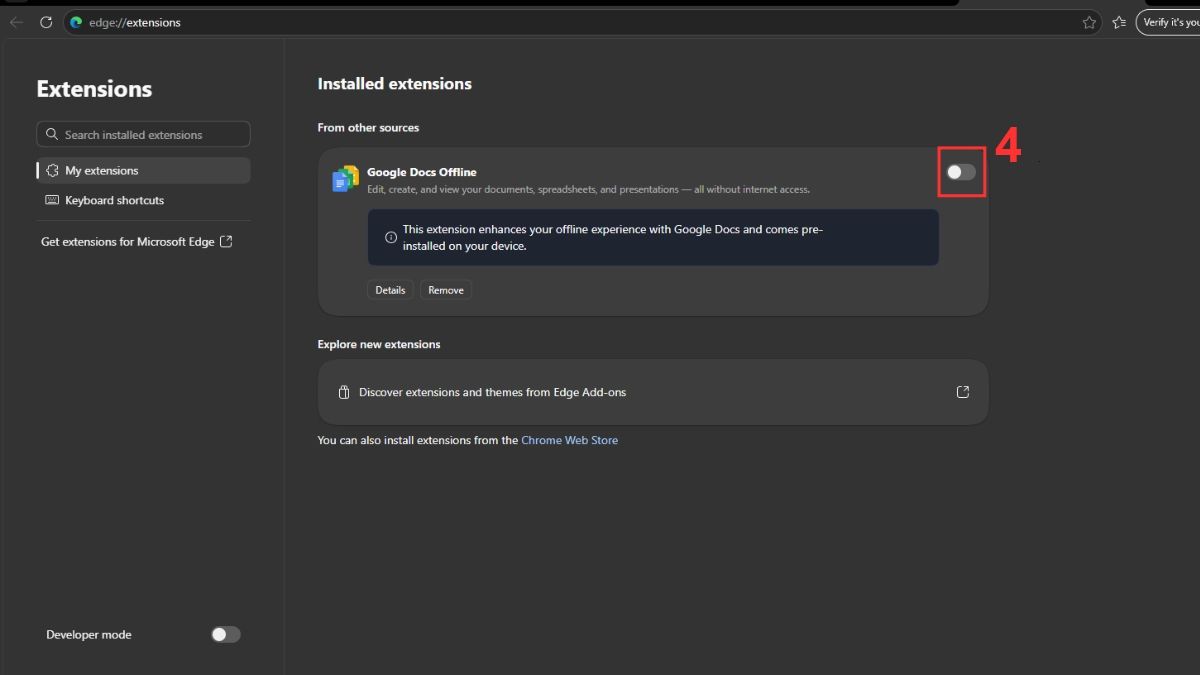This screenshot has width=1200, height=675.
Task: Bookmark this page with the star icon
Action: tap(1089, 22)
